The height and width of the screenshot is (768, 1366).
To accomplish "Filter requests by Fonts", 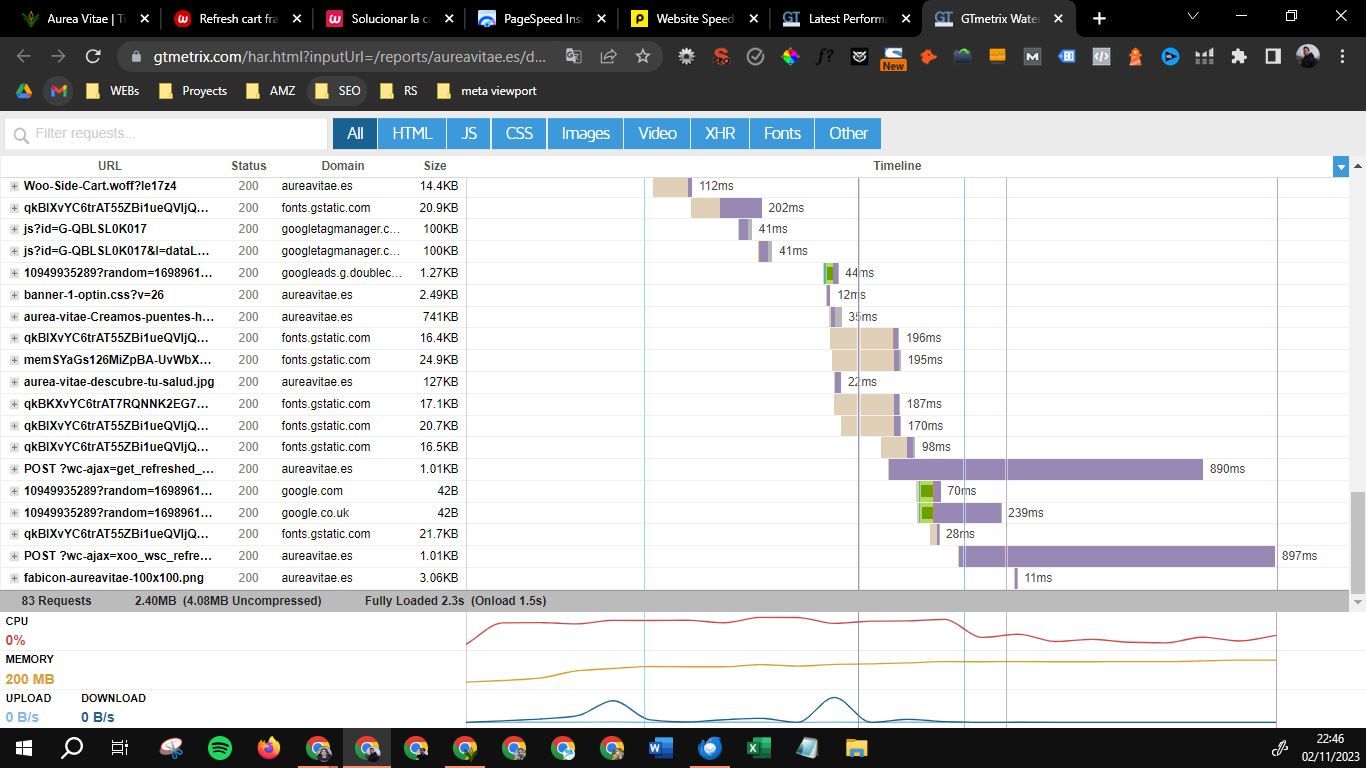I will [x=782, y=133].
